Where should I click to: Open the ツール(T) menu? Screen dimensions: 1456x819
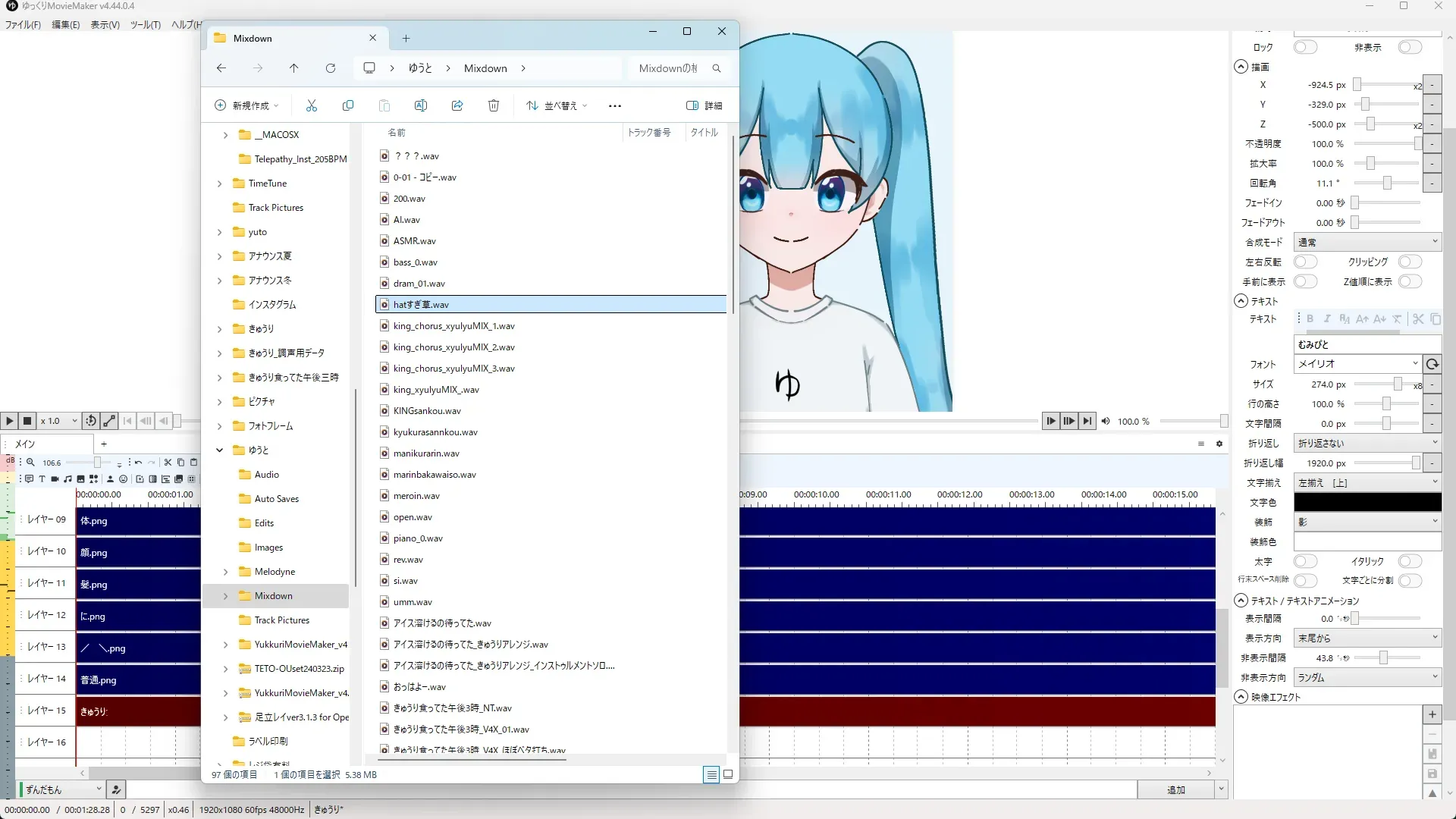145,24
